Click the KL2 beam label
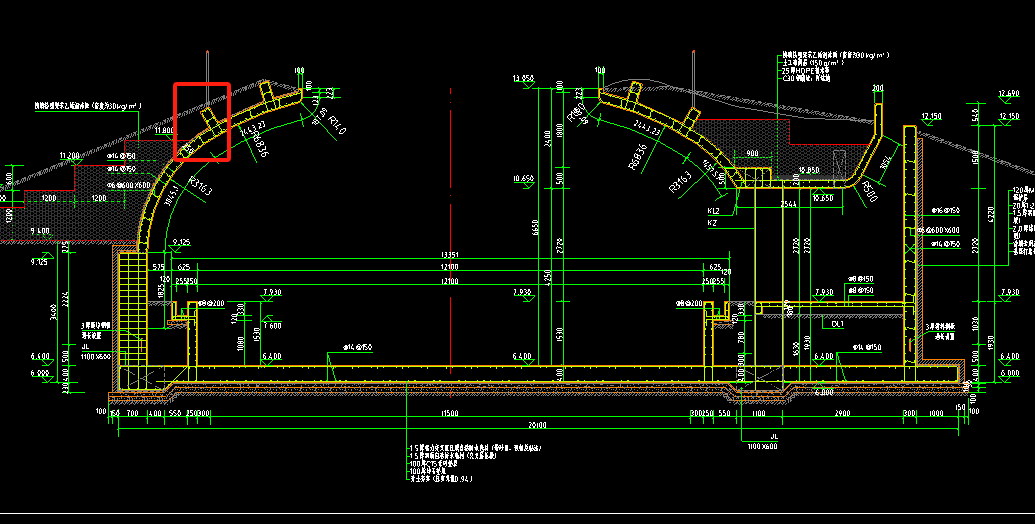The height and width of the screenshot is (524, 1035). (713, 211)
